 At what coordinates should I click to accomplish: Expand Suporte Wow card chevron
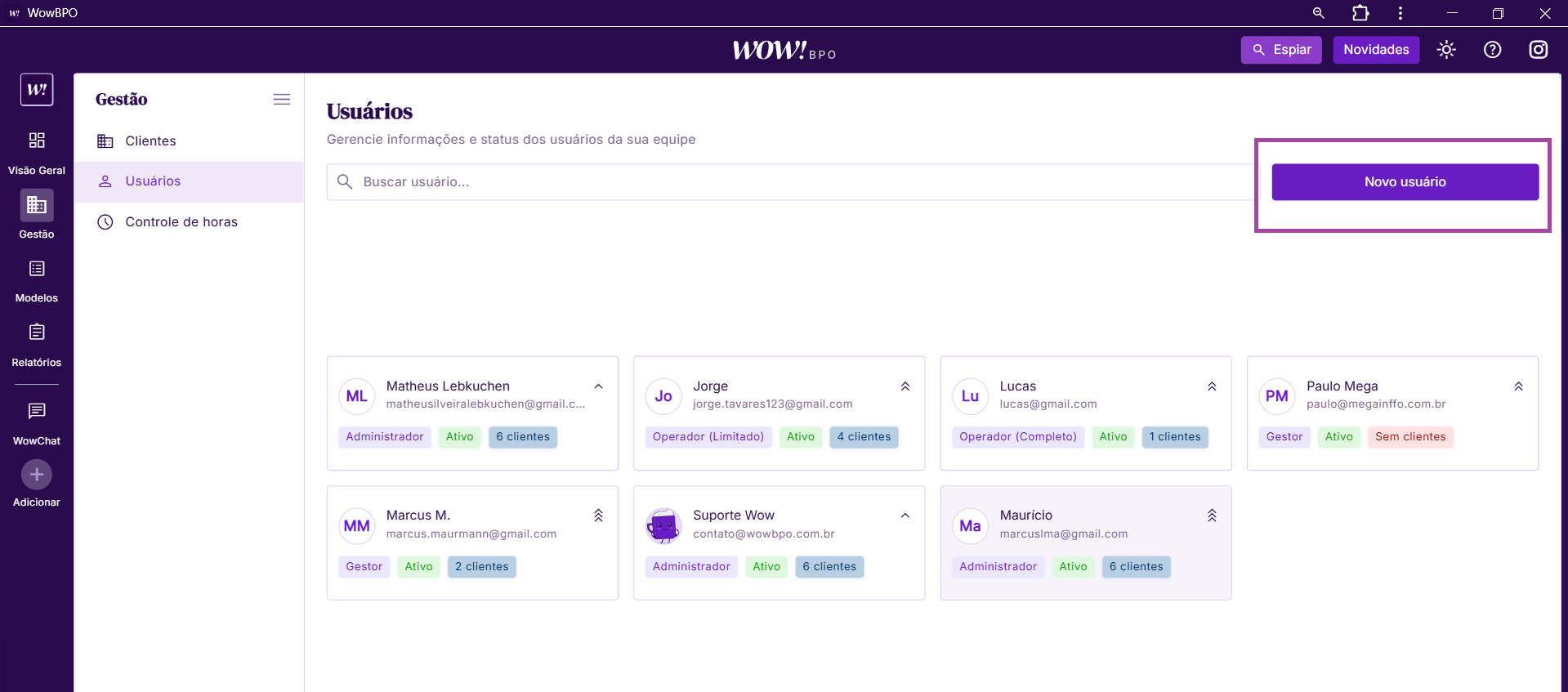pyautogui.click(x=905, y=516)
